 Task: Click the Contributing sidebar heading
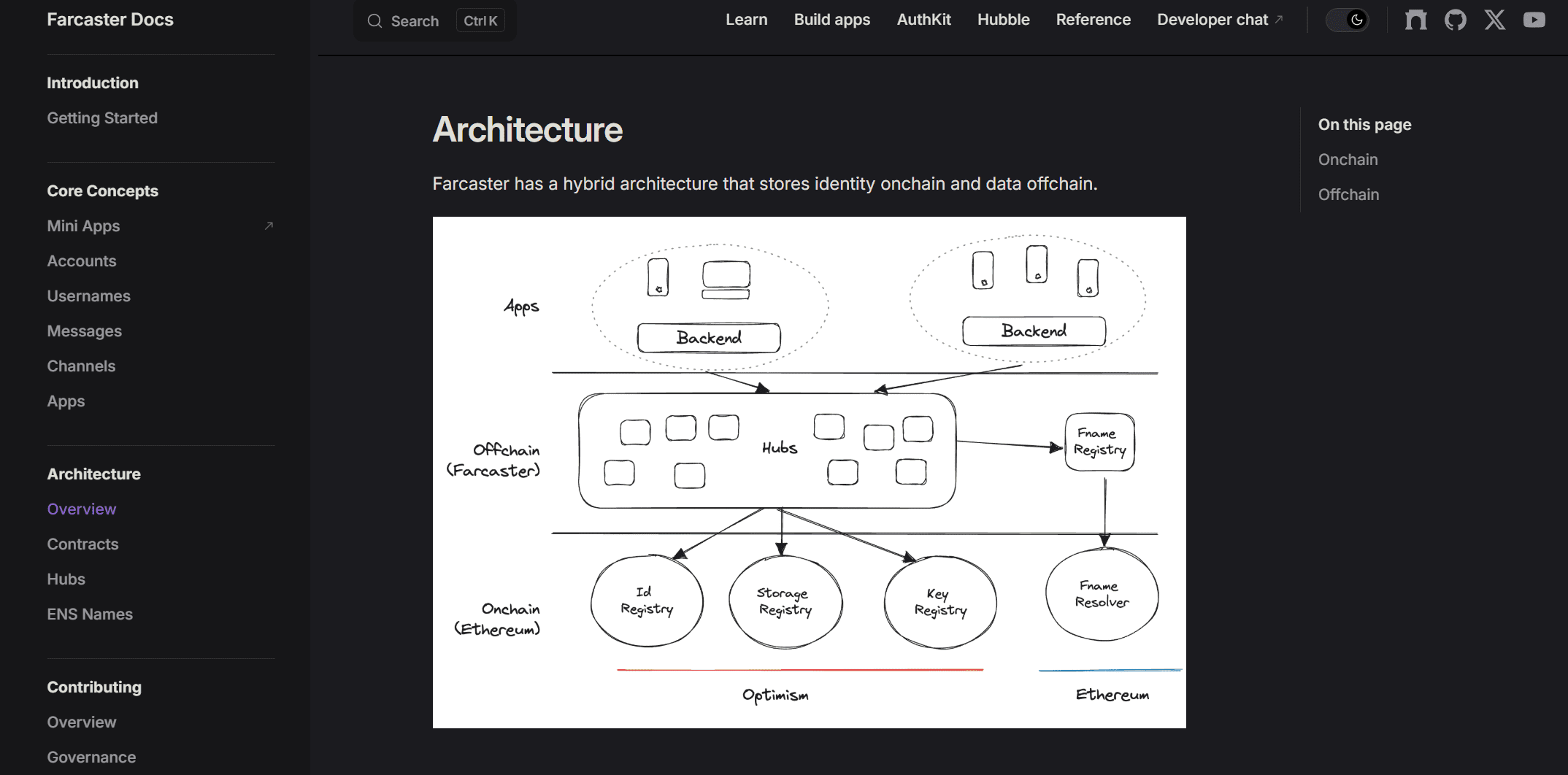(94, 687)
